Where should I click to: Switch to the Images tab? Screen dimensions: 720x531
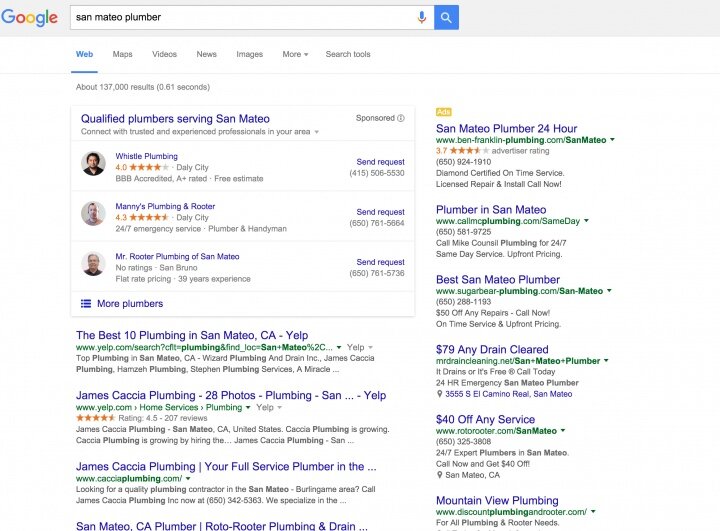point(250,54)
